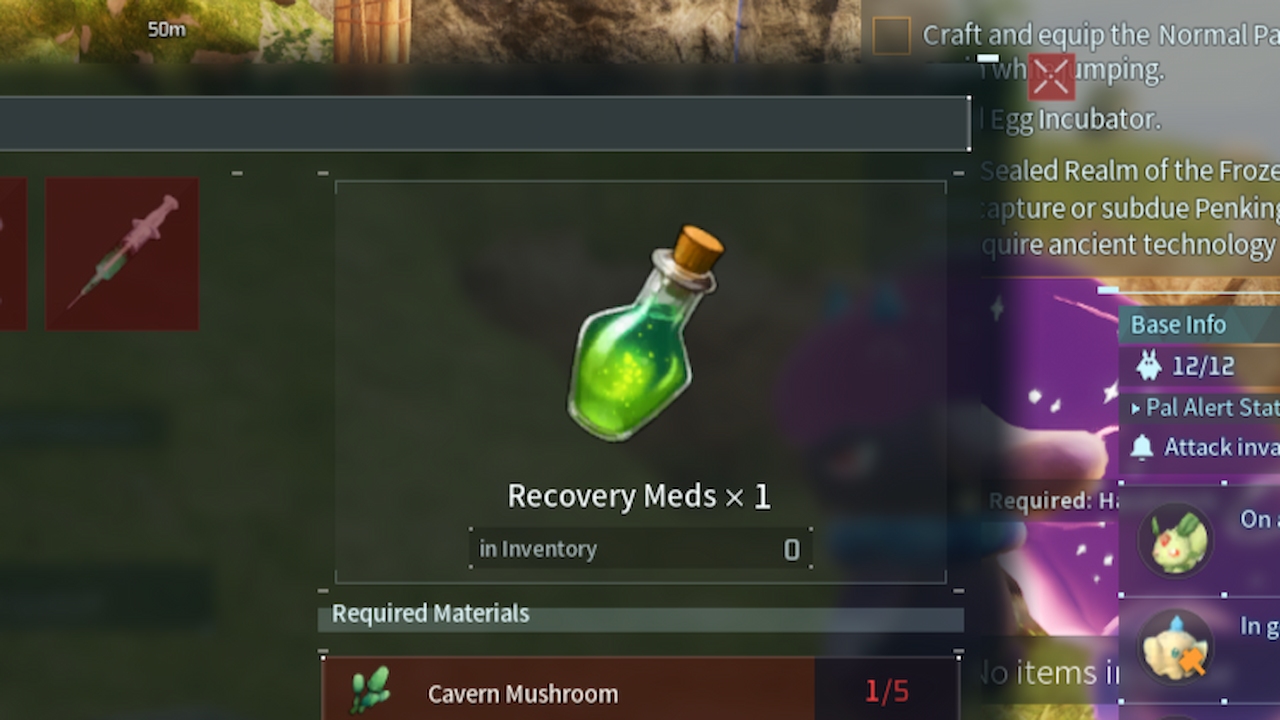Click the red crossed-swords marker icon
1280x720 pixels.
coord(1051,77)
